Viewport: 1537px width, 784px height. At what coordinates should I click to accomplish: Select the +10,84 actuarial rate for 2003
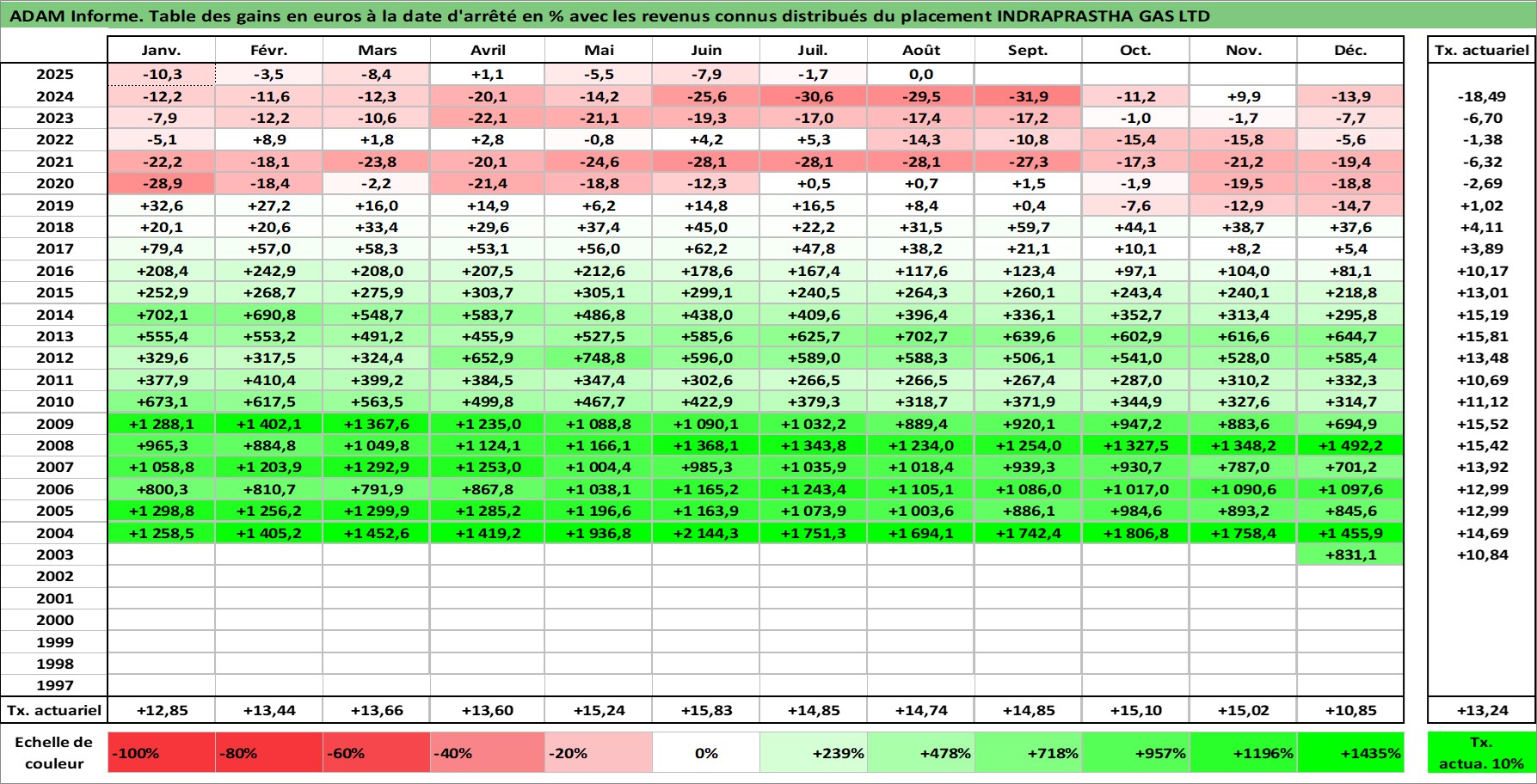1482,554
